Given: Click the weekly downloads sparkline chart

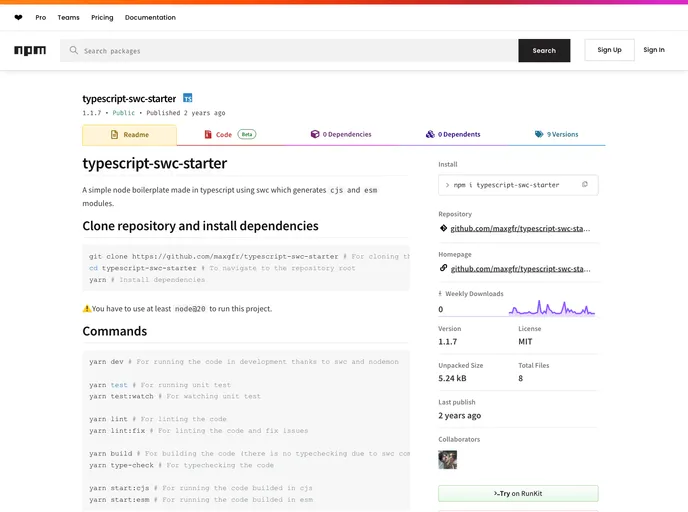Looking at the screenshot, I should (x=552, y=308).
